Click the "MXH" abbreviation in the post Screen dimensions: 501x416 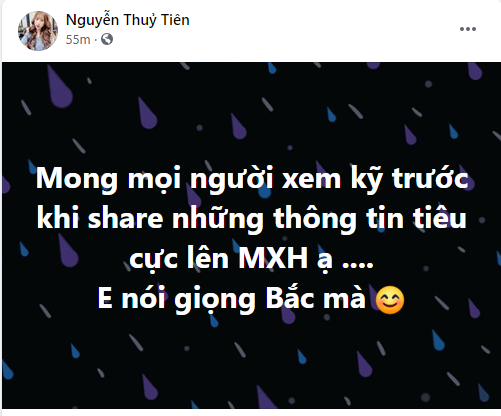click(273, 258)
